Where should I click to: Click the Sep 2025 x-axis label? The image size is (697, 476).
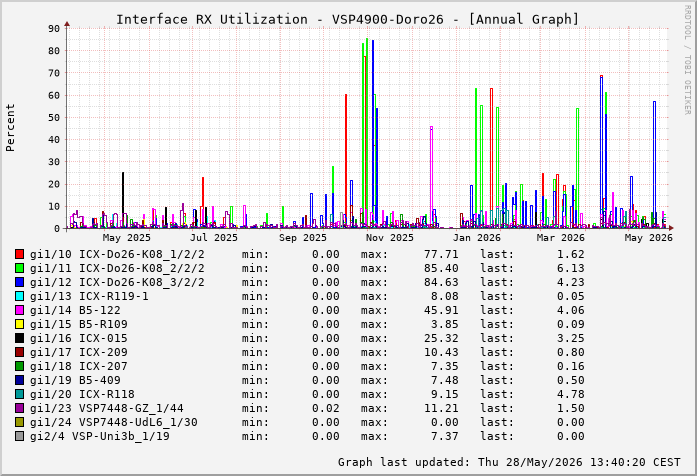(x=303, y=238)
